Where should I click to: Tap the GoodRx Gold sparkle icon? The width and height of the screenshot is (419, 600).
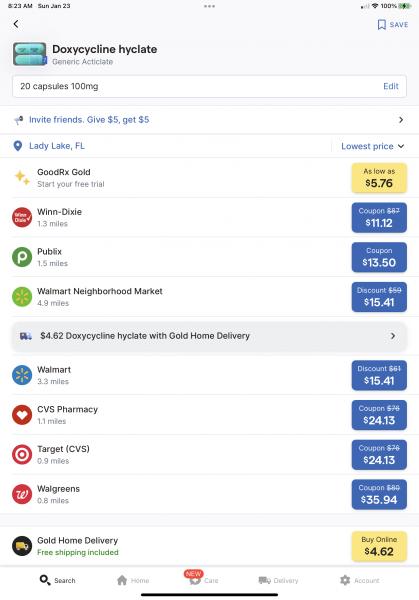click(x=22, y=178)
